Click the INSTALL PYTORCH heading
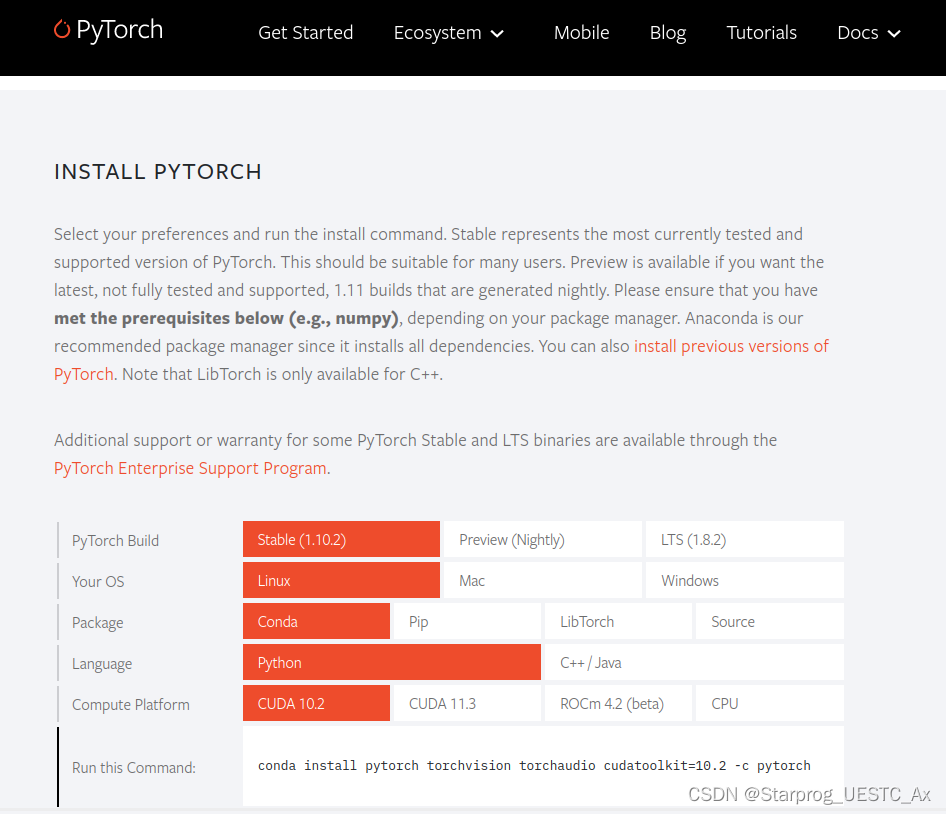This screenshot has width=946, height=814. tap(157, 171)
